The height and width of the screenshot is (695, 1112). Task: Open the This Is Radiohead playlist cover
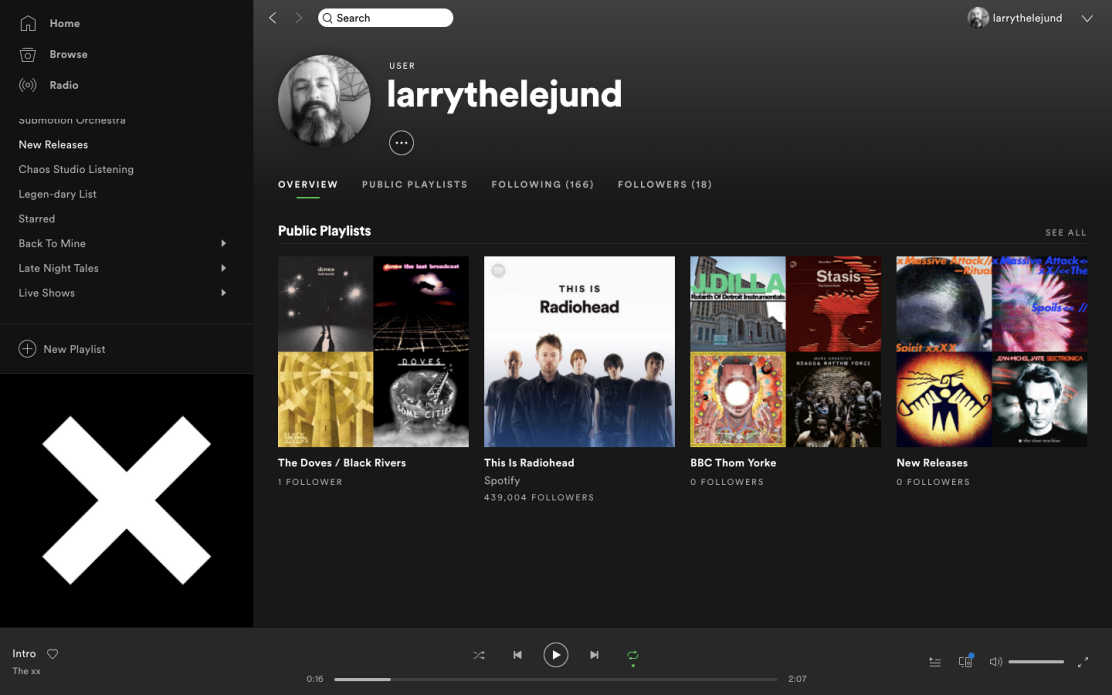(579, 352)
